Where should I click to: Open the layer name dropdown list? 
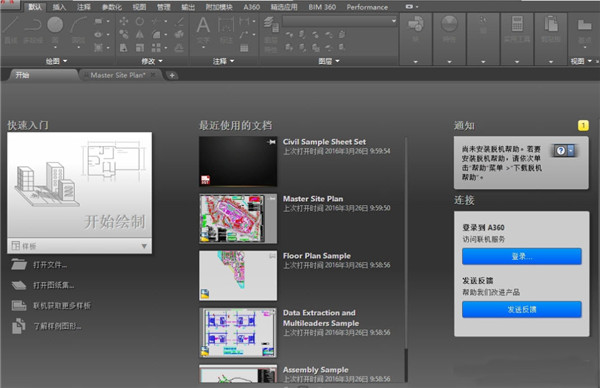tap(340, 21)
